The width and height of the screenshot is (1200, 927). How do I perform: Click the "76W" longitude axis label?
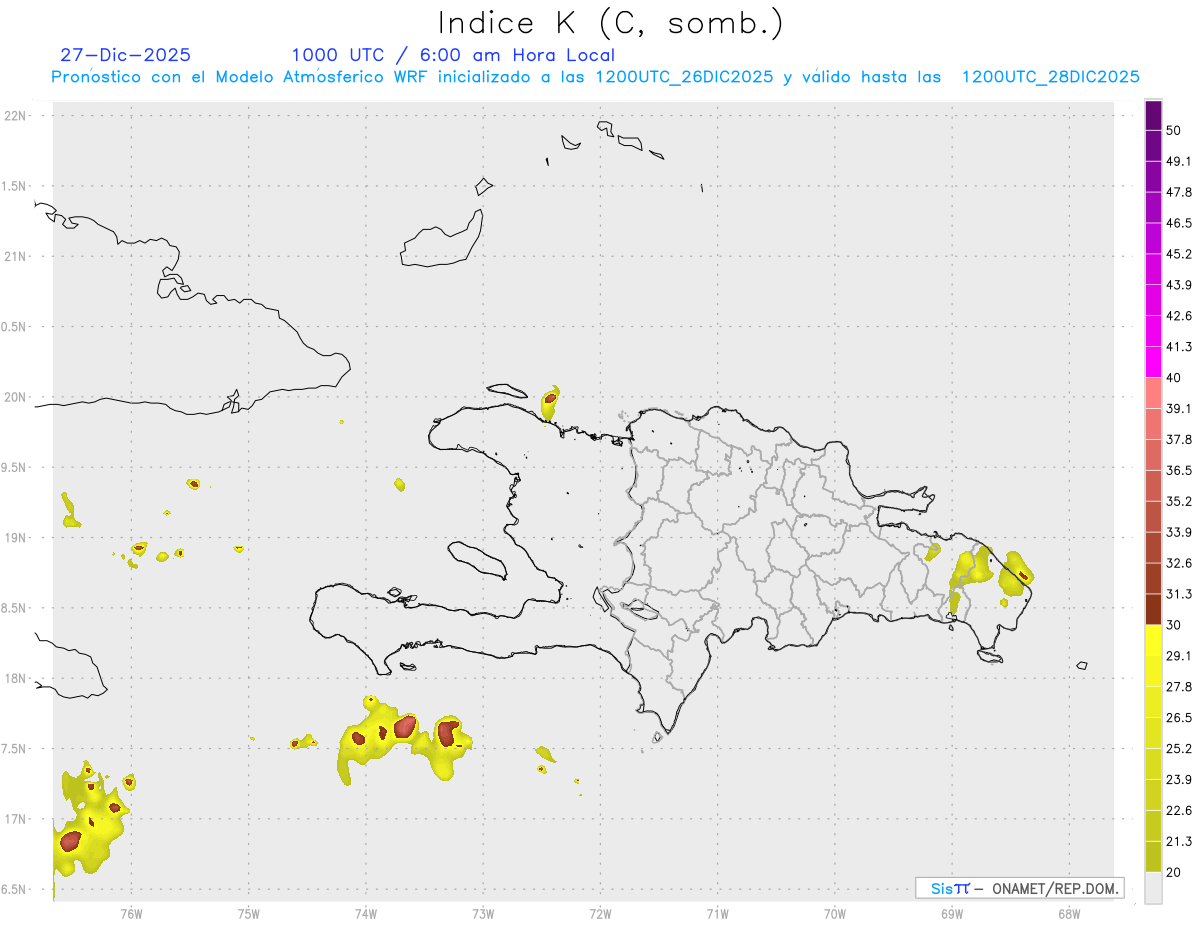131,913
